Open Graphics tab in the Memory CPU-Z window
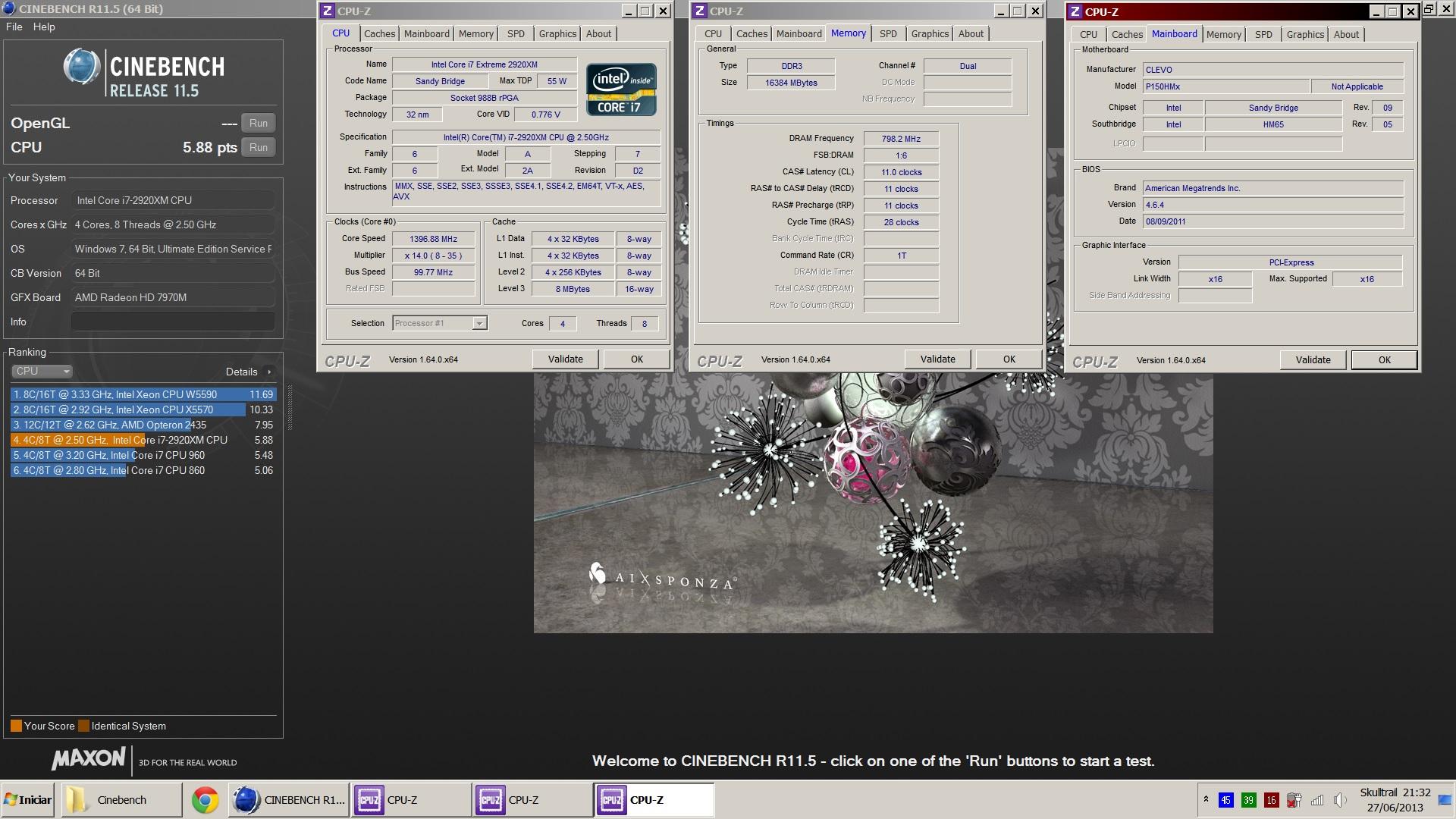This screenshot has width=1456, height=819. coord(930,33)
